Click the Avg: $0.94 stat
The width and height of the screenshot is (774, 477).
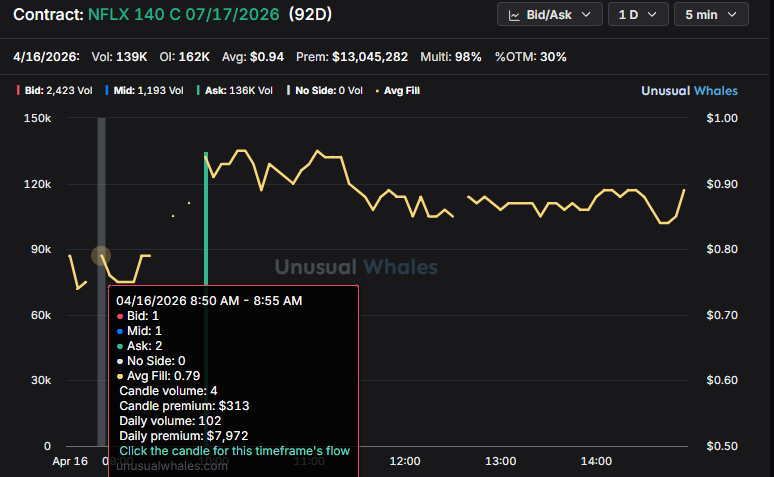coord(253,57)
